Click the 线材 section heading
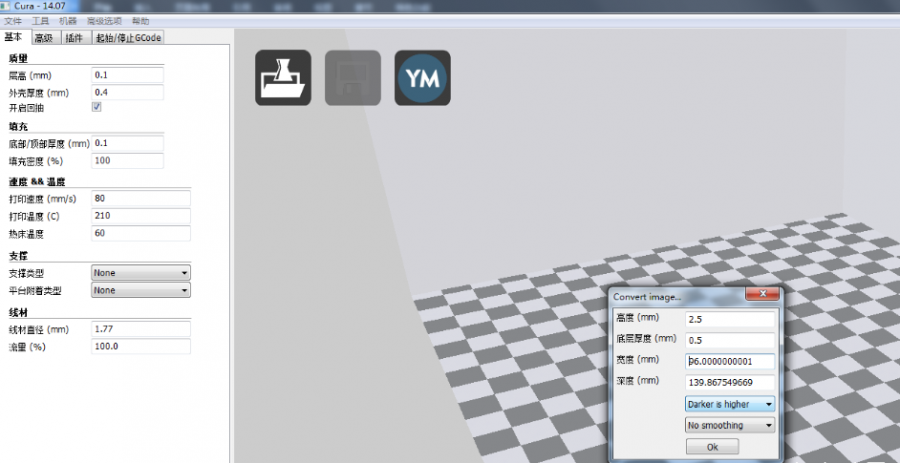900x463 pixels. pos(18,313)
